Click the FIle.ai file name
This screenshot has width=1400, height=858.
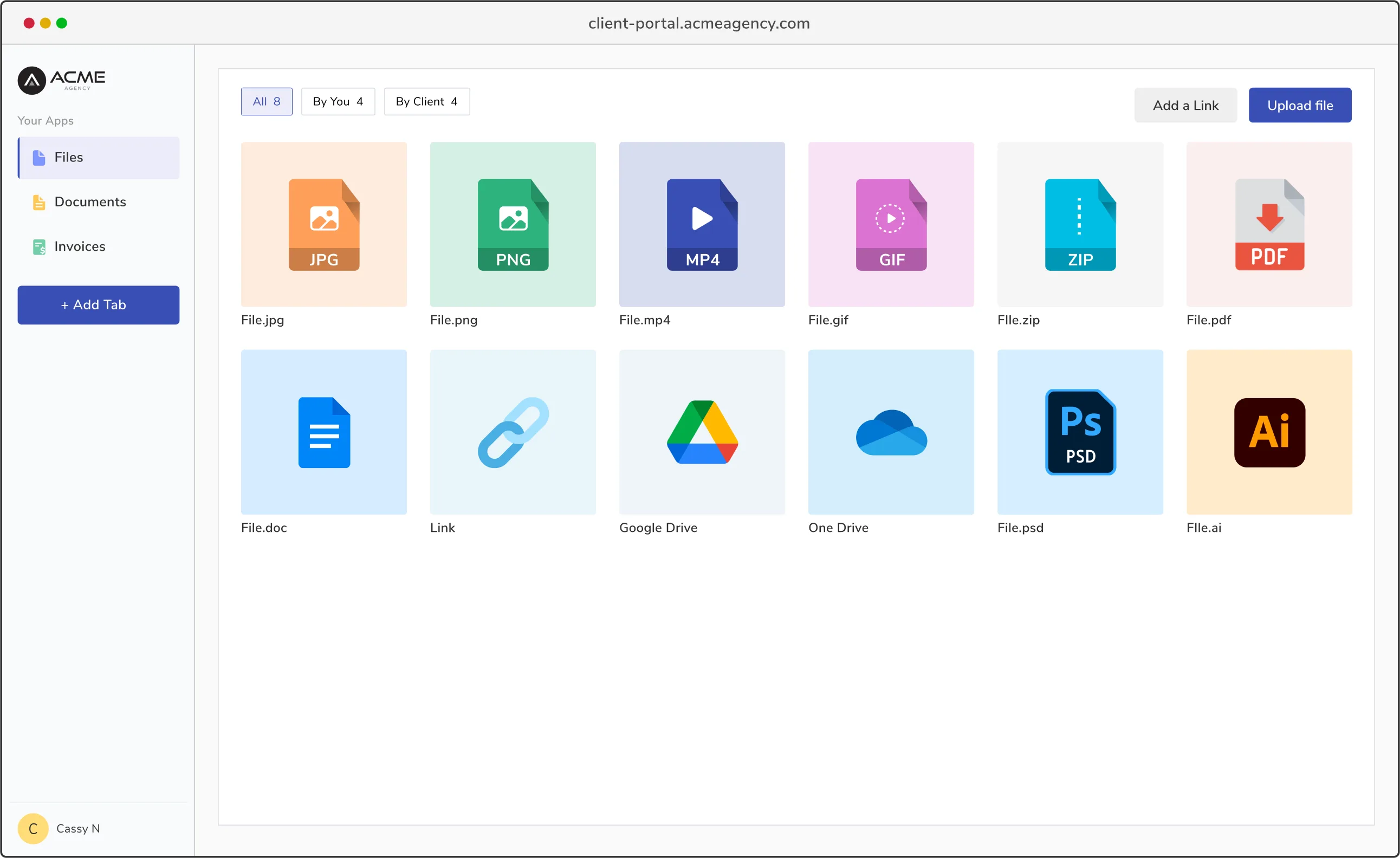coord(1204,528)
